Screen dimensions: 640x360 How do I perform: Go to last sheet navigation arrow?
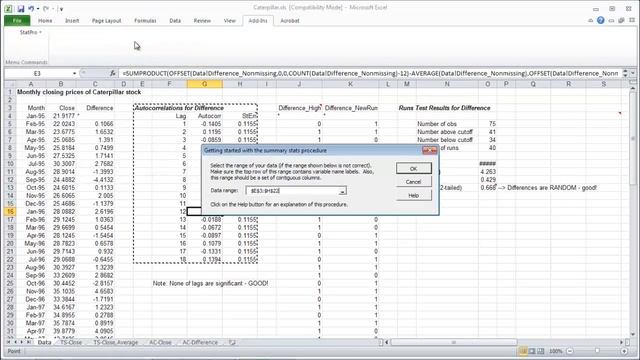[29, 342]
